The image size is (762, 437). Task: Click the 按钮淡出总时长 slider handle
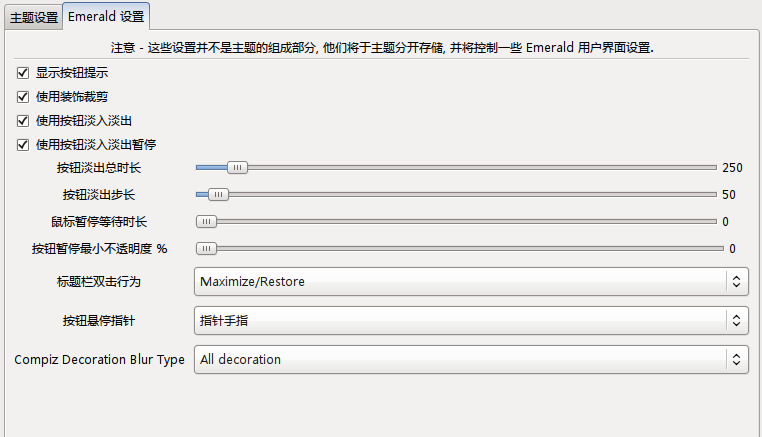click(237, 168)
